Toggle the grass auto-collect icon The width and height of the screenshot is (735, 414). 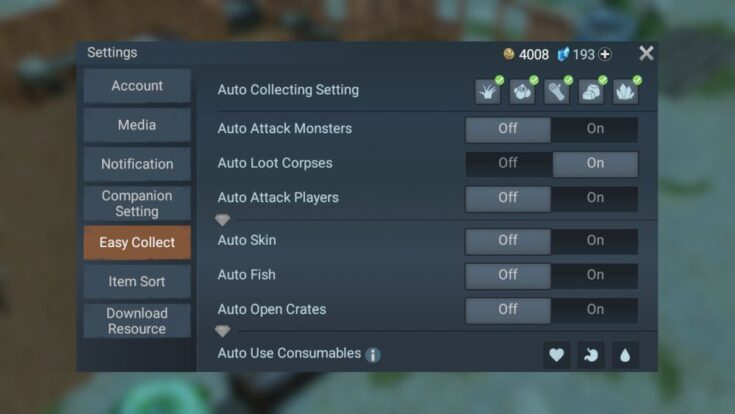(x=488, y=91)
